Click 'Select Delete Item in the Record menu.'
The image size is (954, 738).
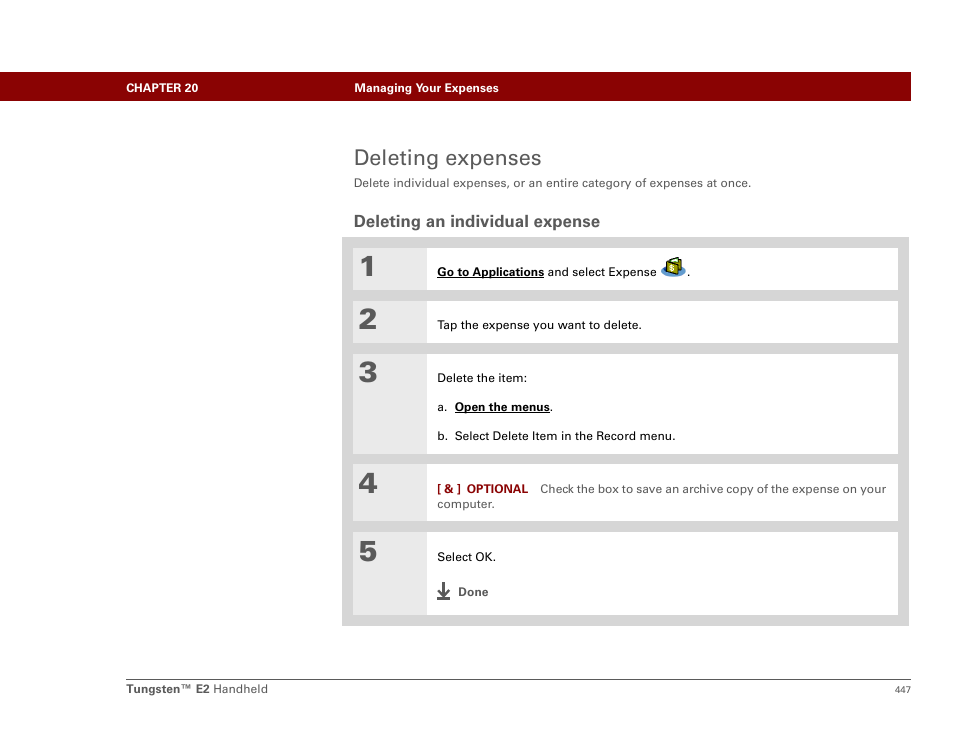(x=565, y=436)
